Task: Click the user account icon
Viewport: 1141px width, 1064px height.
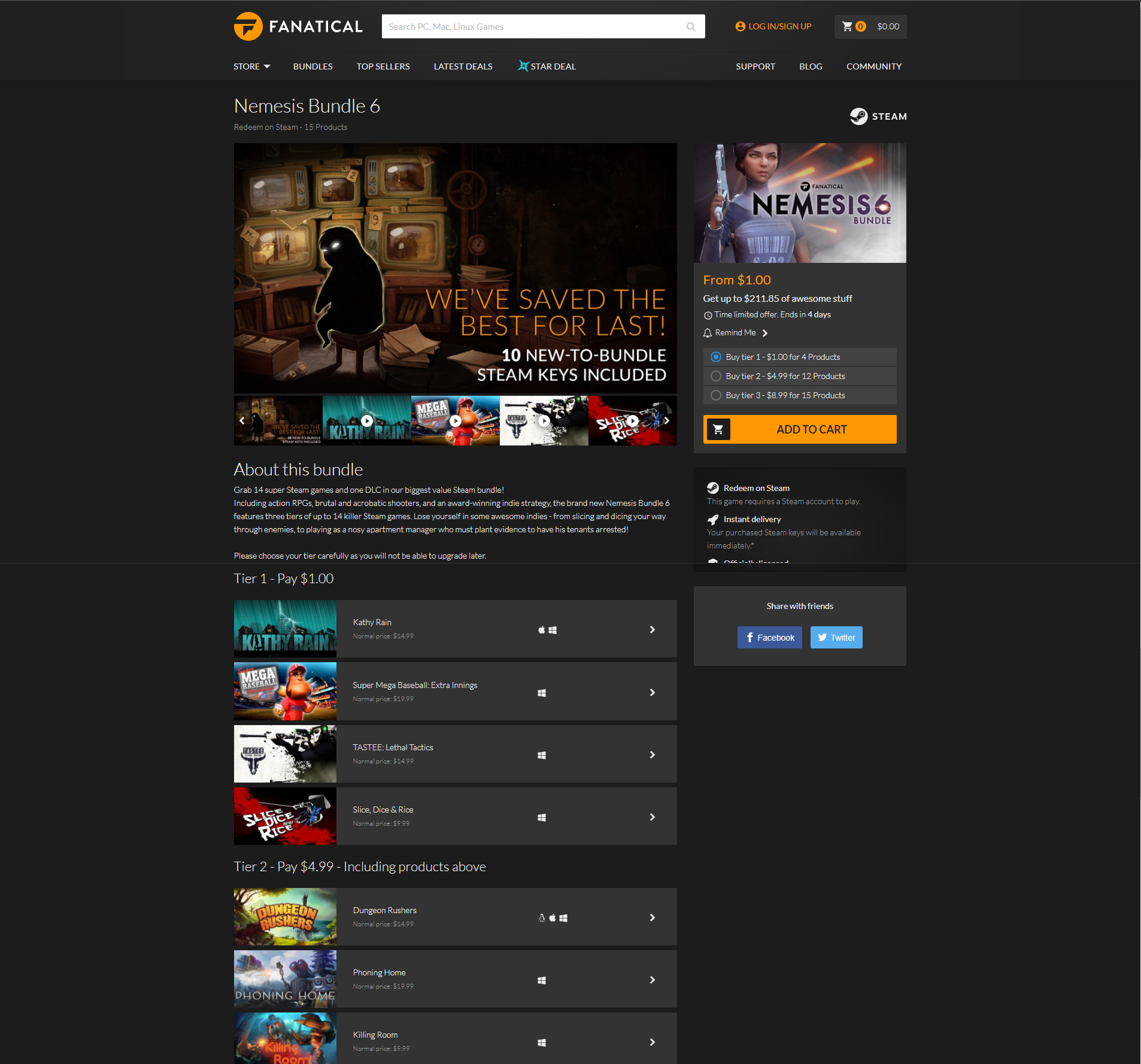Action: tap(741, 26)
